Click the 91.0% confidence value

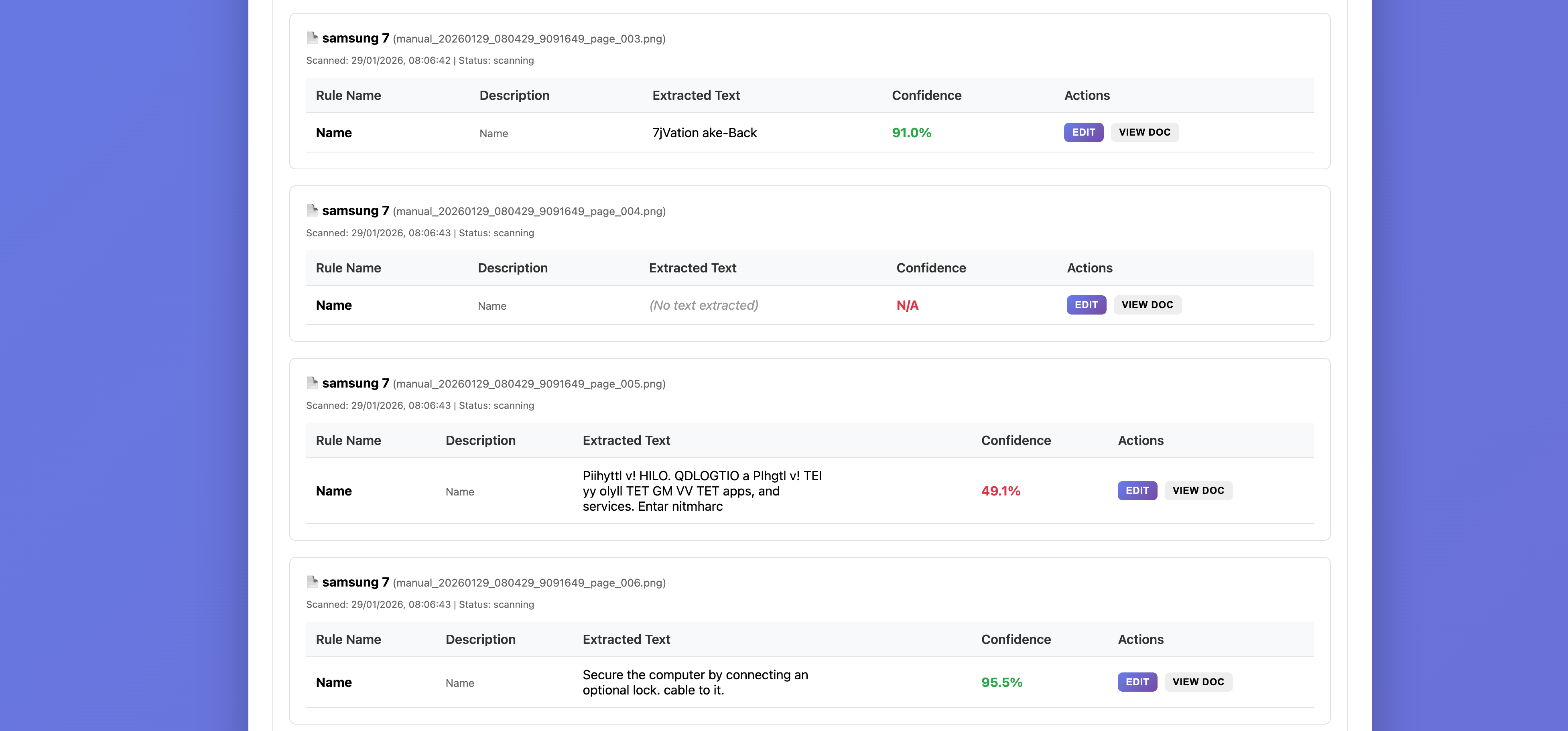pyautogui.click(x=911, y=133)
